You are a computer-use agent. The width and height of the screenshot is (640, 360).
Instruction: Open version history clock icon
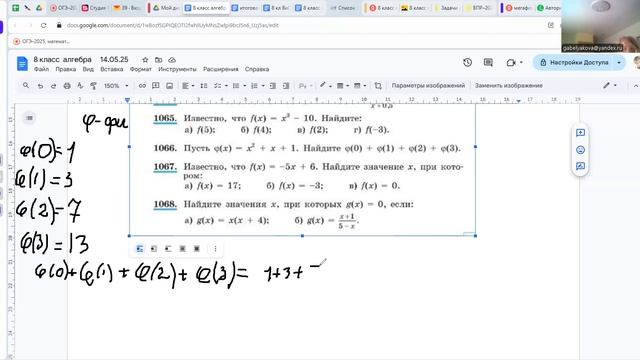point(467,62)
